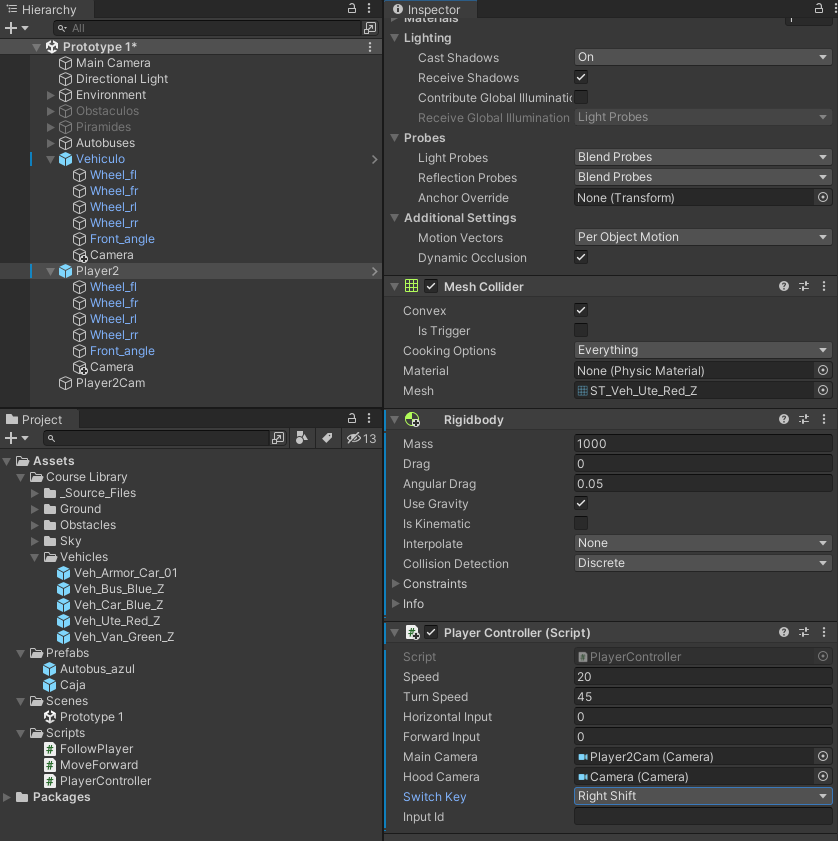The width and height of the screenshot is (838, 841).
Task: Open Cooking Options dropdown
Action: click(703, 350)
